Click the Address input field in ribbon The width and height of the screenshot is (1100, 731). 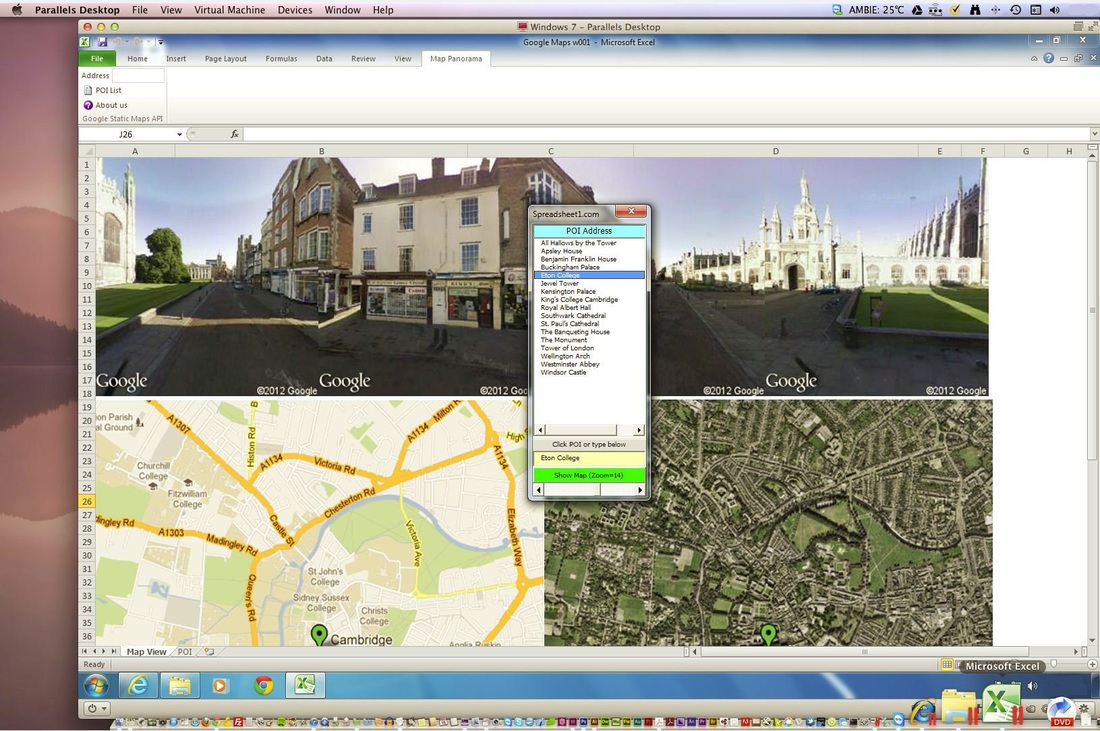pyautogui.click(x=138, y=75)
